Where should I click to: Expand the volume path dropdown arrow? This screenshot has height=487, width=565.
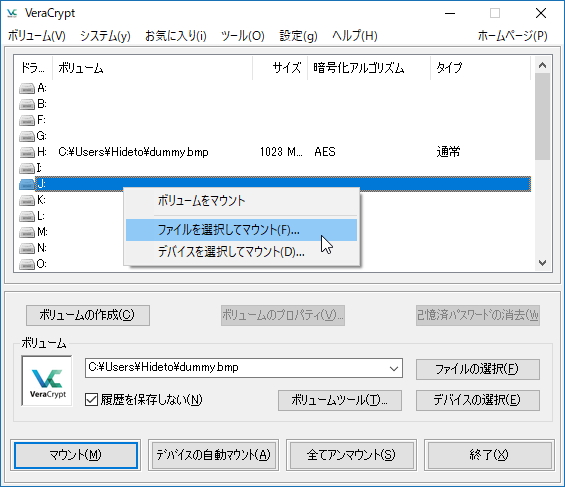point(393,368)
